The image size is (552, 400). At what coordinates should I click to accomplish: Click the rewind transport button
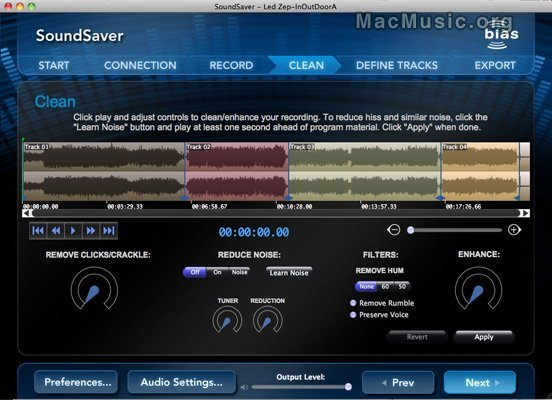(x=56, y=231)
